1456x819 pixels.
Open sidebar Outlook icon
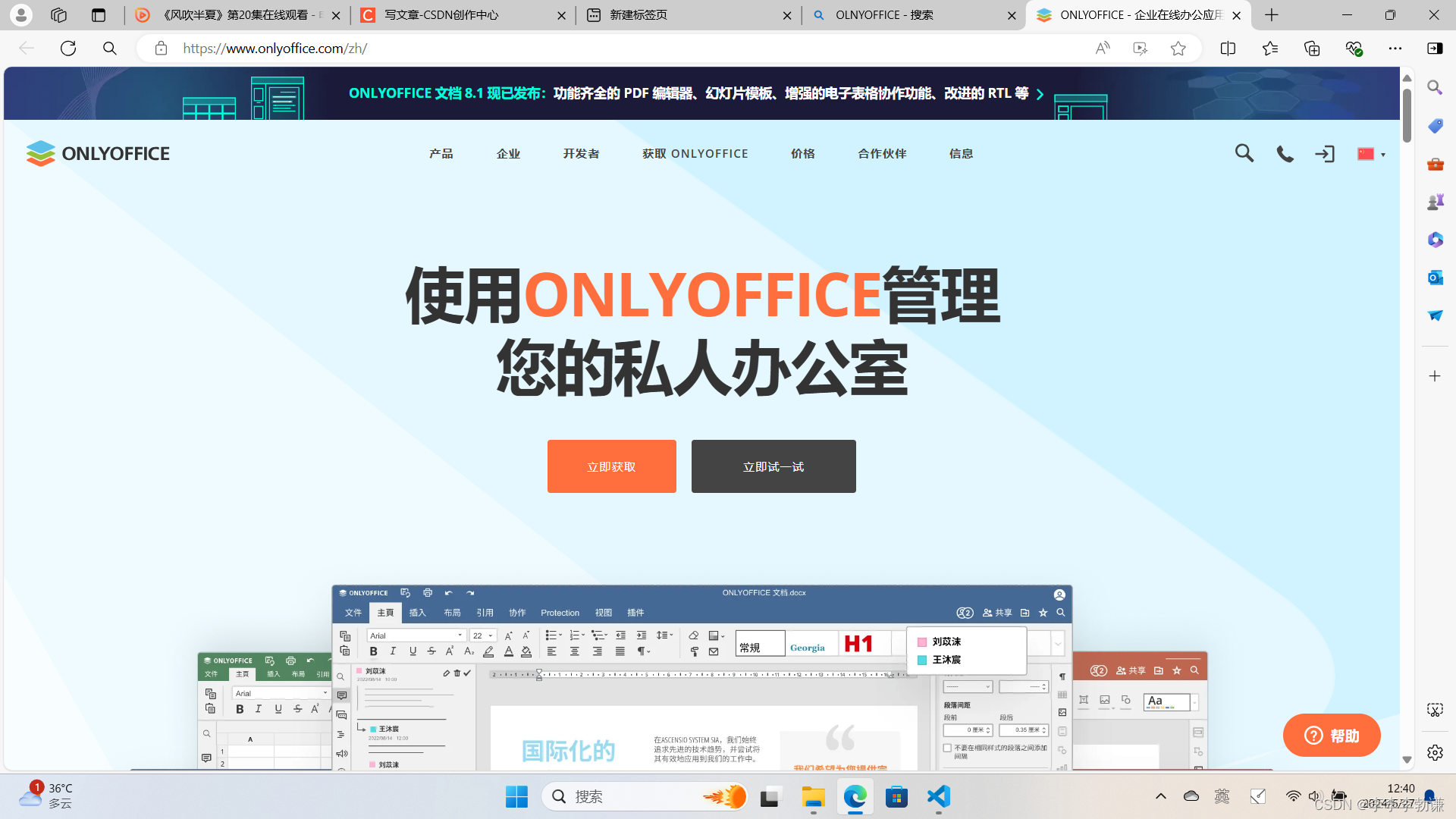(x=1435, y=278)
